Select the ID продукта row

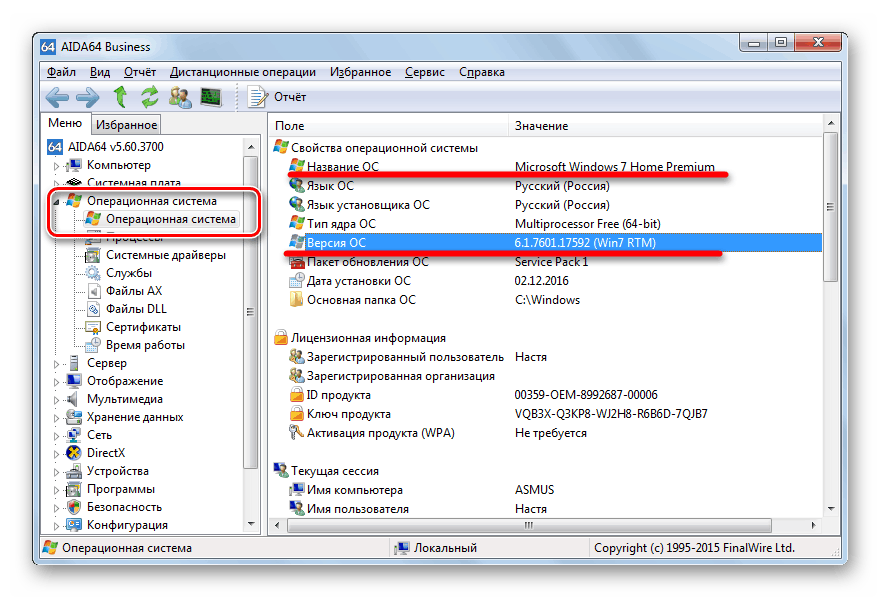click(555, 395)
